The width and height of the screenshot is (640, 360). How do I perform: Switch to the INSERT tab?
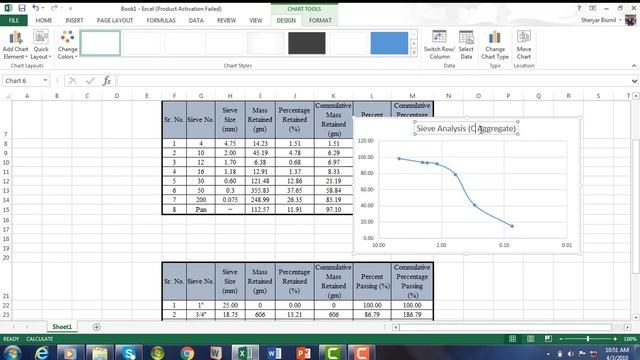(74, 20)
